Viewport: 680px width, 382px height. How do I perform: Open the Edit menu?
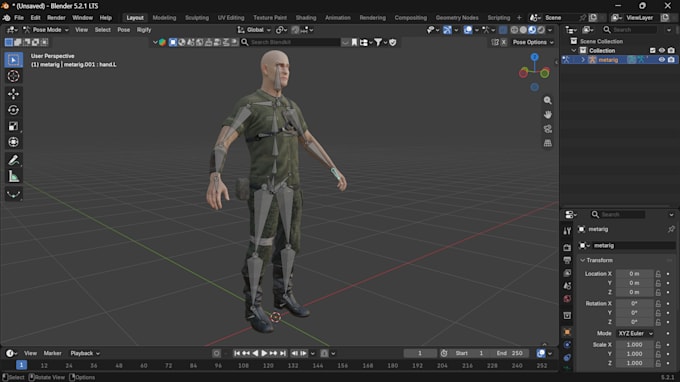tap(35, 18)
